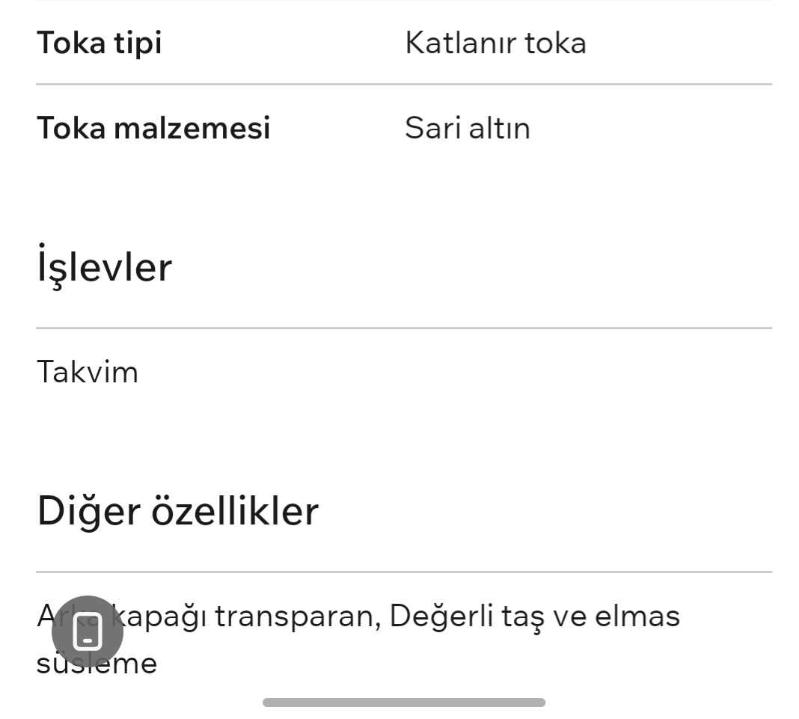Viewport: 799px width, 719px height.
Task: Tap the "Diğer özellikler" section heading
Action: [x=178, y=511]
